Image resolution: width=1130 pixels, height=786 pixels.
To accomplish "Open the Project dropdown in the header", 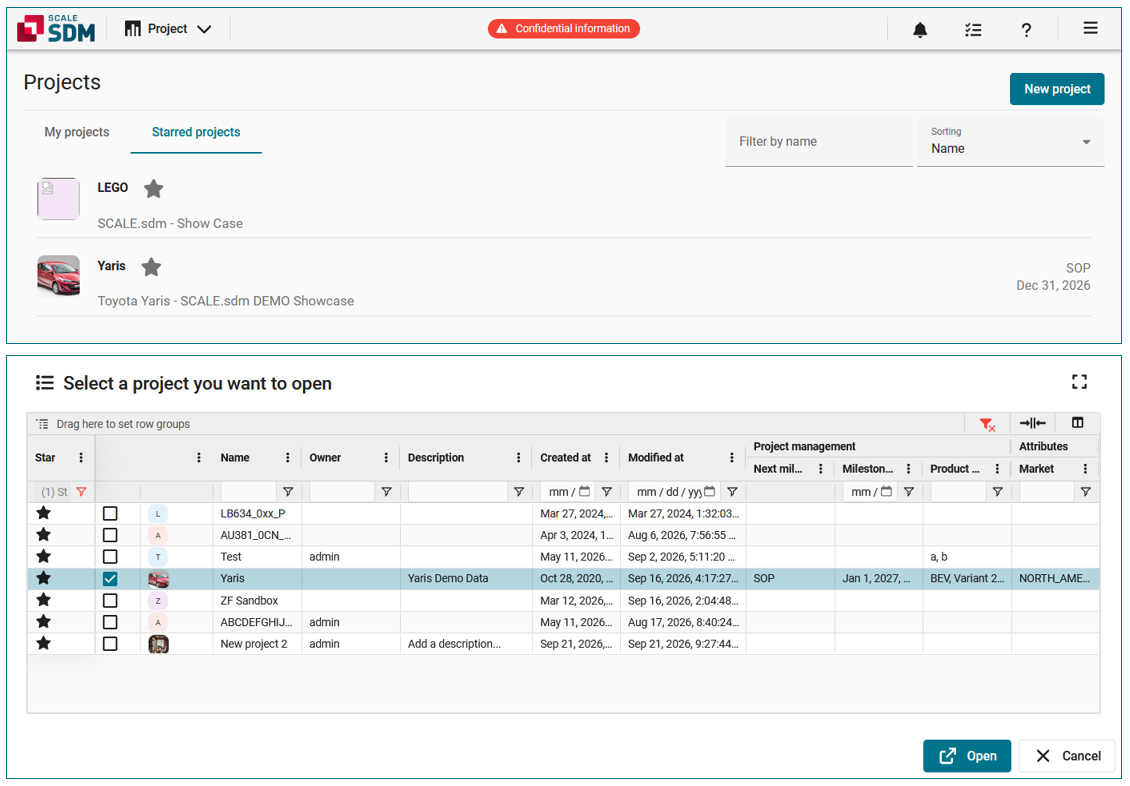I will pos(168,29).
